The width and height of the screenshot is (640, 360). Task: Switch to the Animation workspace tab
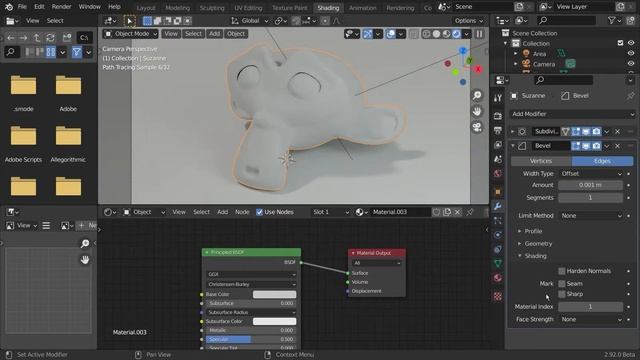(x=362, y=8)
